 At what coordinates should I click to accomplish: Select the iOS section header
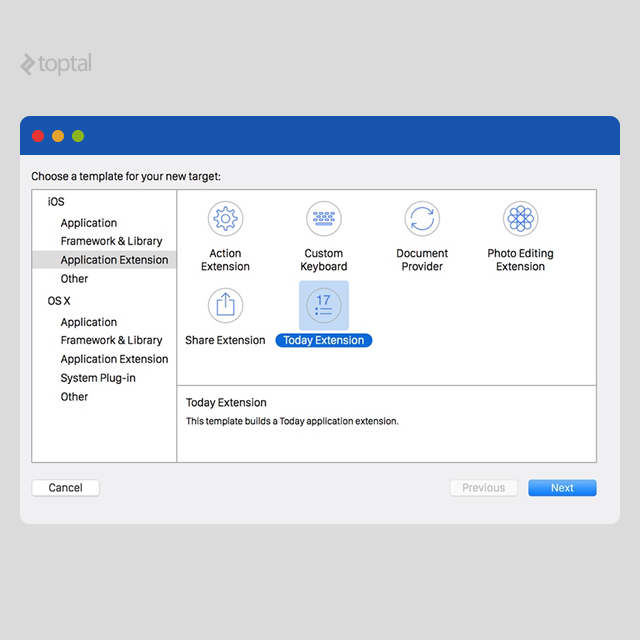(56, 202)
